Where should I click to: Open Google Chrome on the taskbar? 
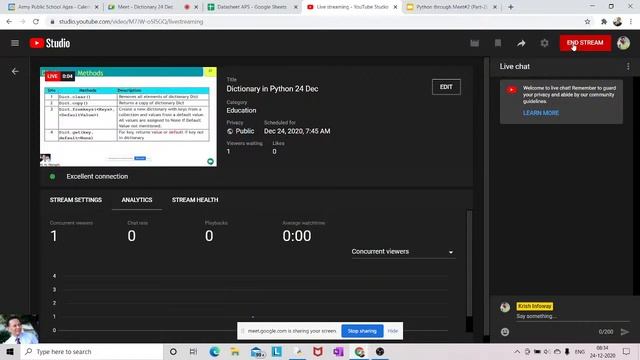tap(359, 351)
